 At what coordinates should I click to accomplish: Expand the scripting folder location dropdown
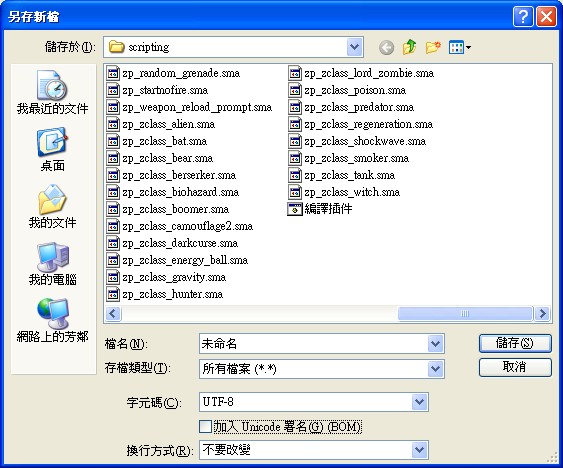354,47
